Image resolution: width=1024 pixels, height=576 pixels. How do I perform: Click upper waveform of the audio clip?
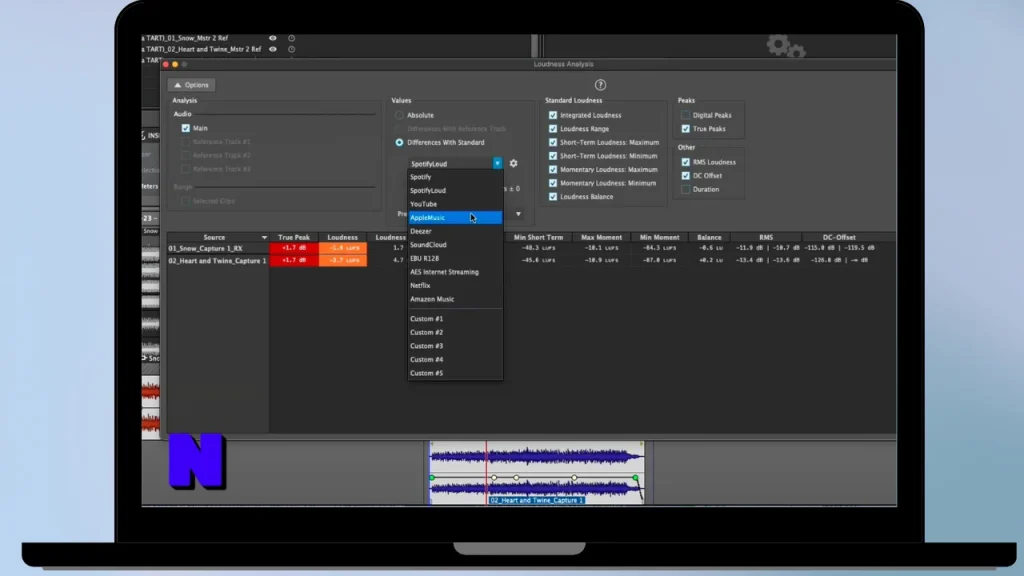click(x=537, y=456)
